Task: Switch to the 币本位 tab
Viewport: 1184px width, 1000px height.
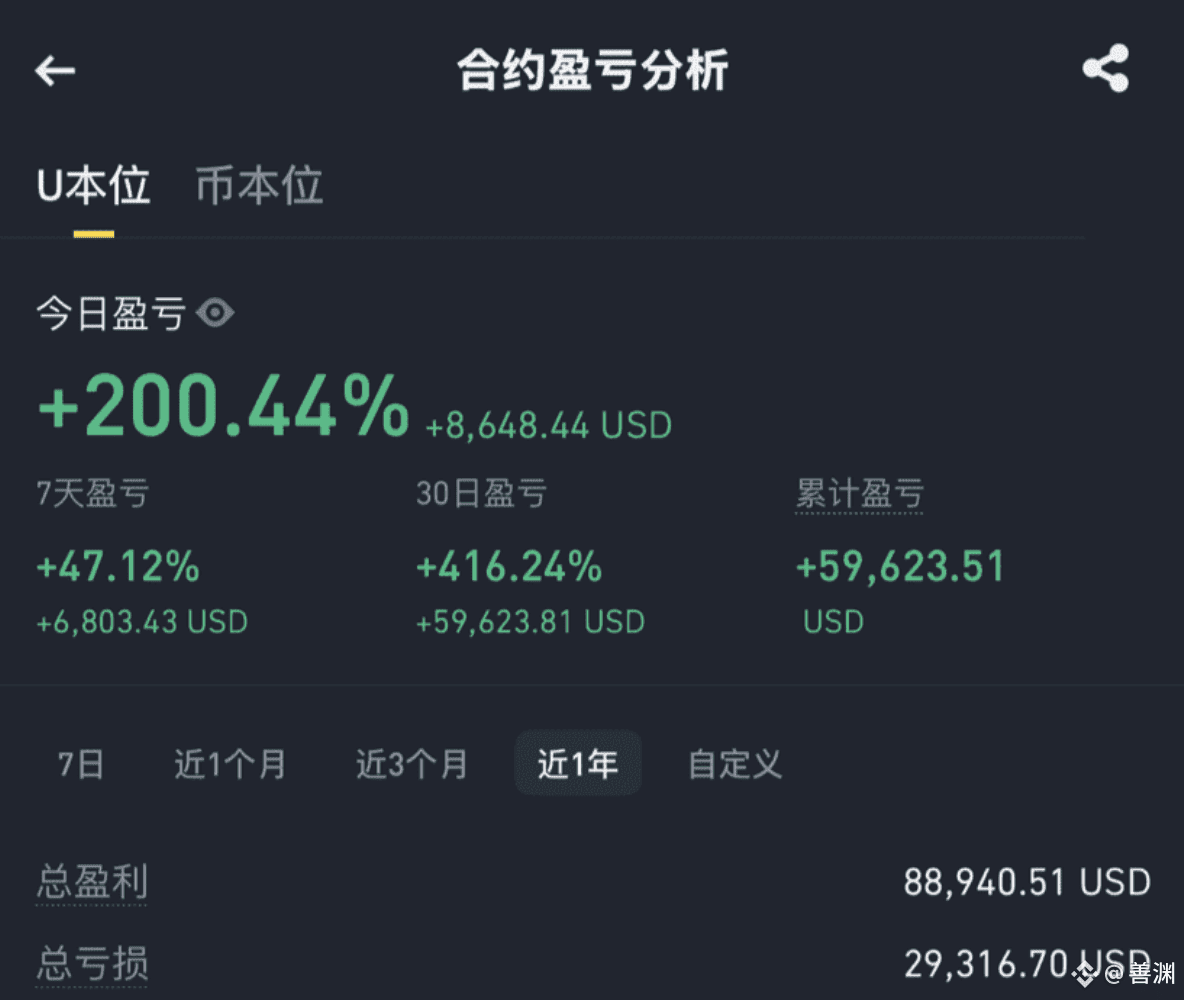Action: 259,187
